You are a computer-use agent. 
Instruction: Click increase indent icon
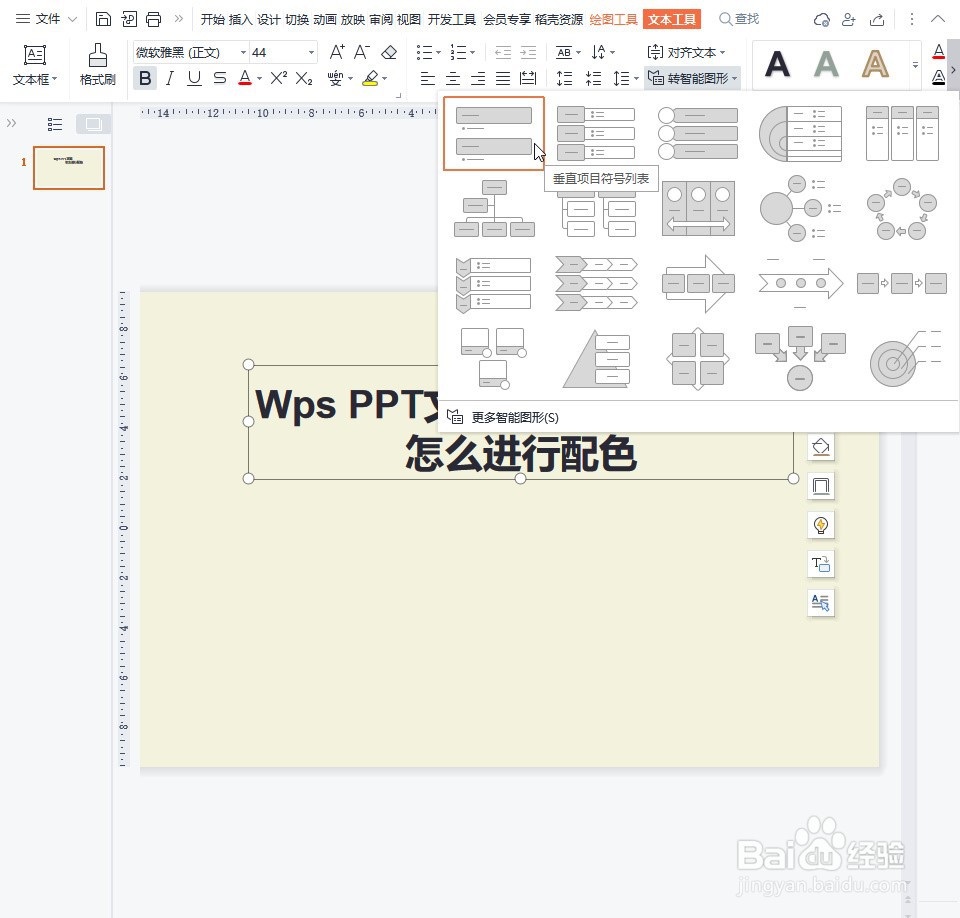point(528,52)
